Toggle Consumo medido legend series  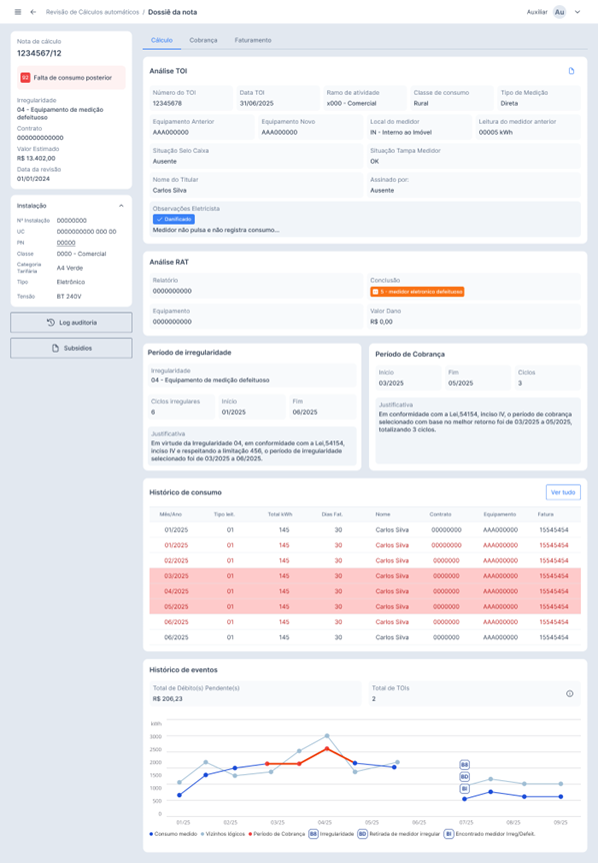click(173, 834)
